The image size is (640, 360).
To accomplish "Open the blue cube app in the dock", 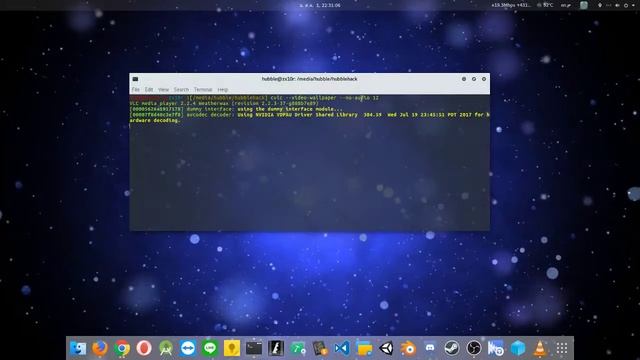I will 518,348.
